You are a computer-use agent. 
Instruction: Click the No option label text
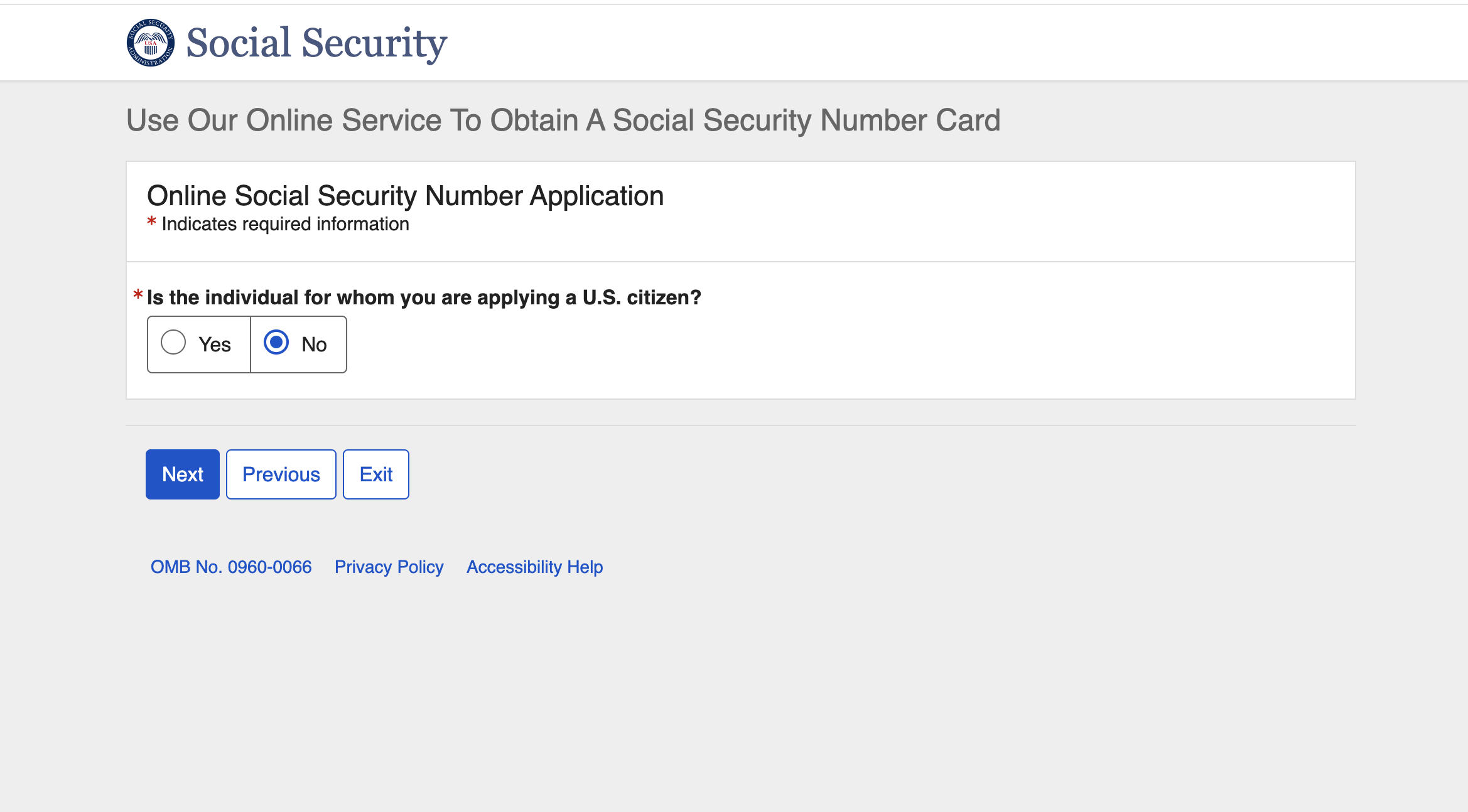pyautogui.click(x=314, y=345)
